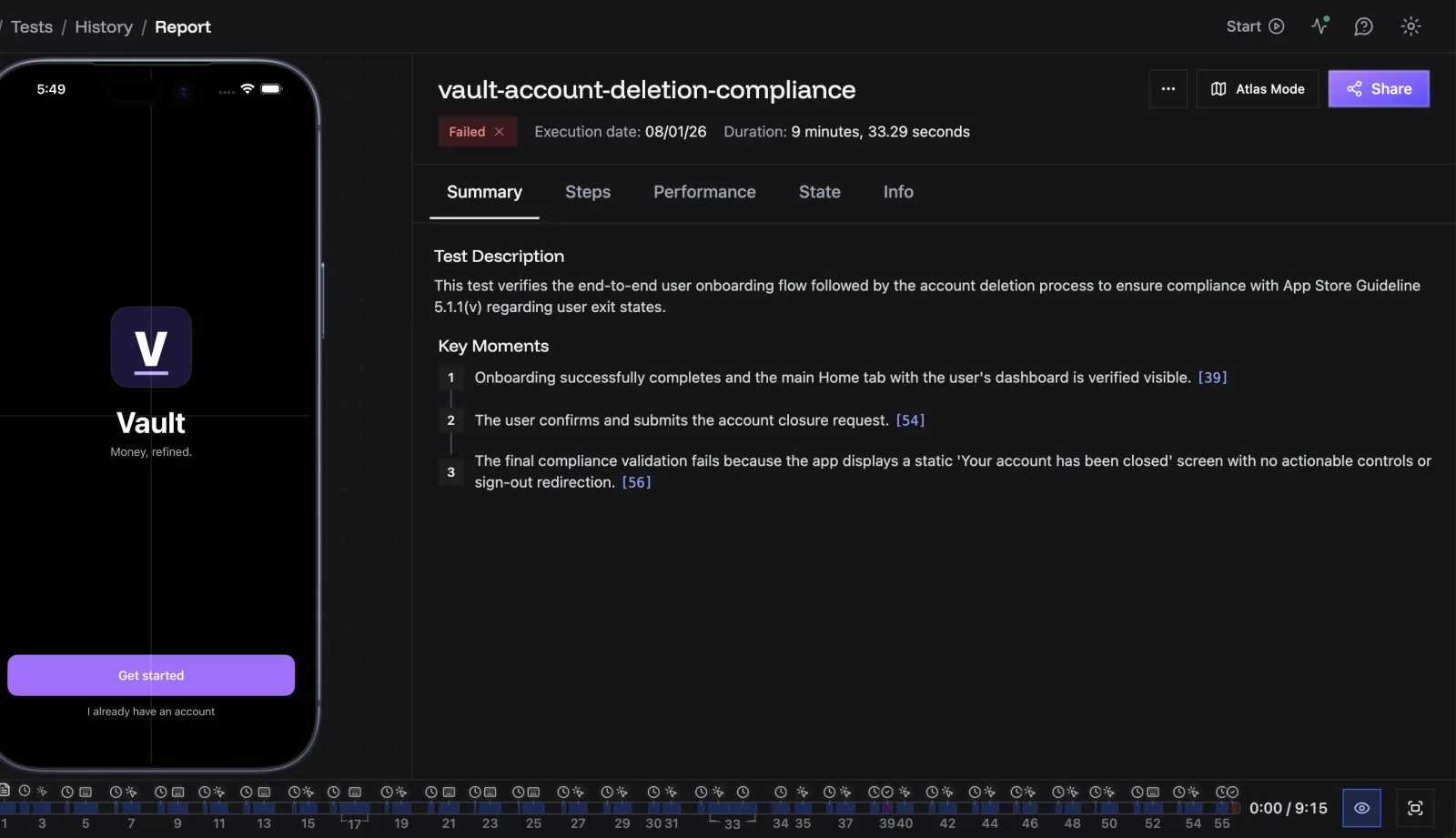
Task: Tap the Vault app logo in preview
Action: (151, 348)
